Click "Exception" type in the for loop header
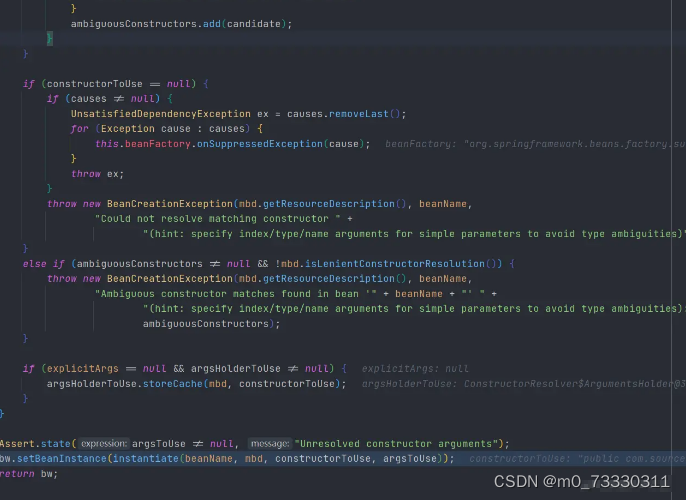 click(x=128, y=129)
